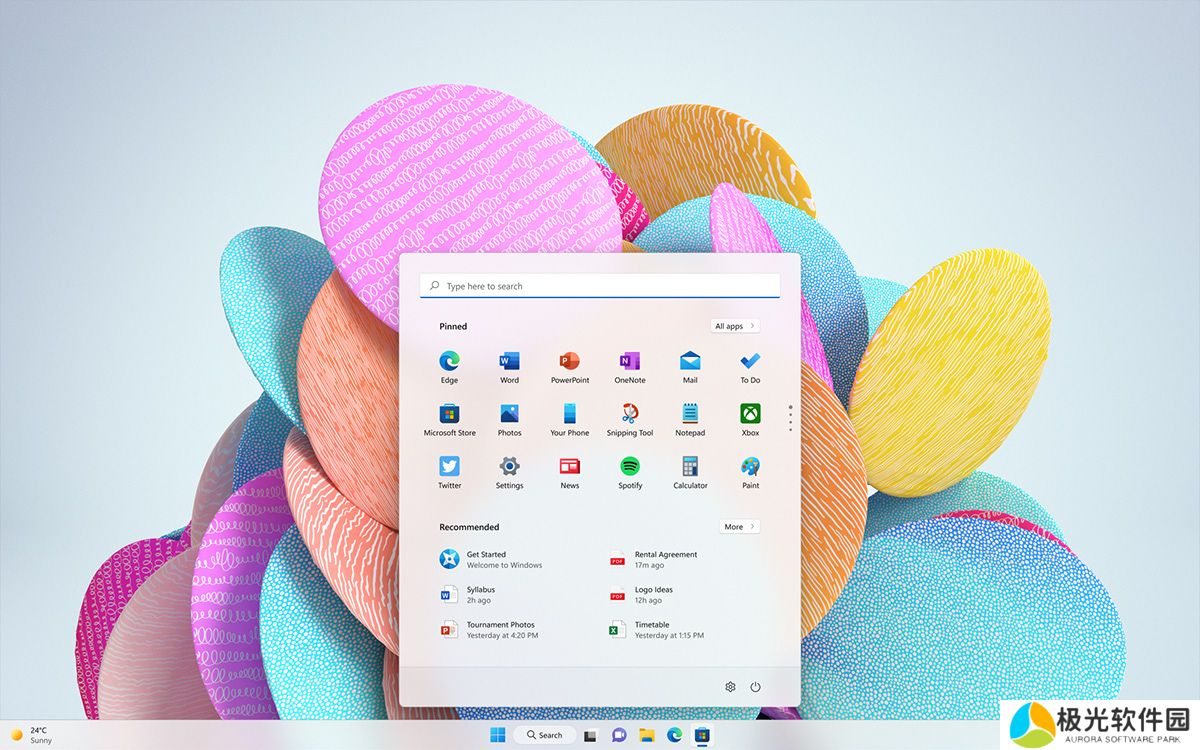Screen dimensions: 1200x750
Task: Expand More recommended items
Action: click(739, 527)
